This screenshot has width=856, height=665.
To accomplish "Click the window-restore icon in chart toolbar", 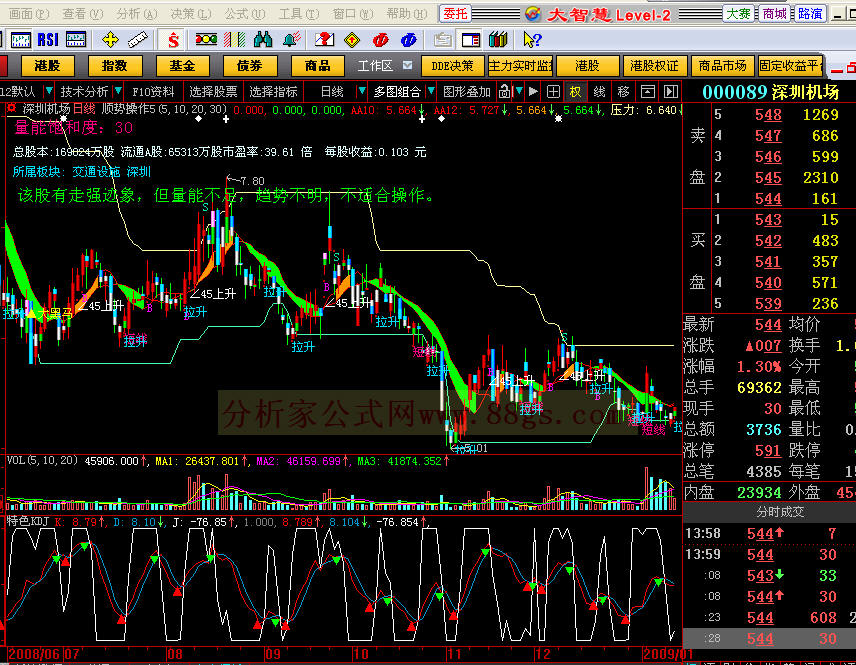I will click(x=647, y=91).
